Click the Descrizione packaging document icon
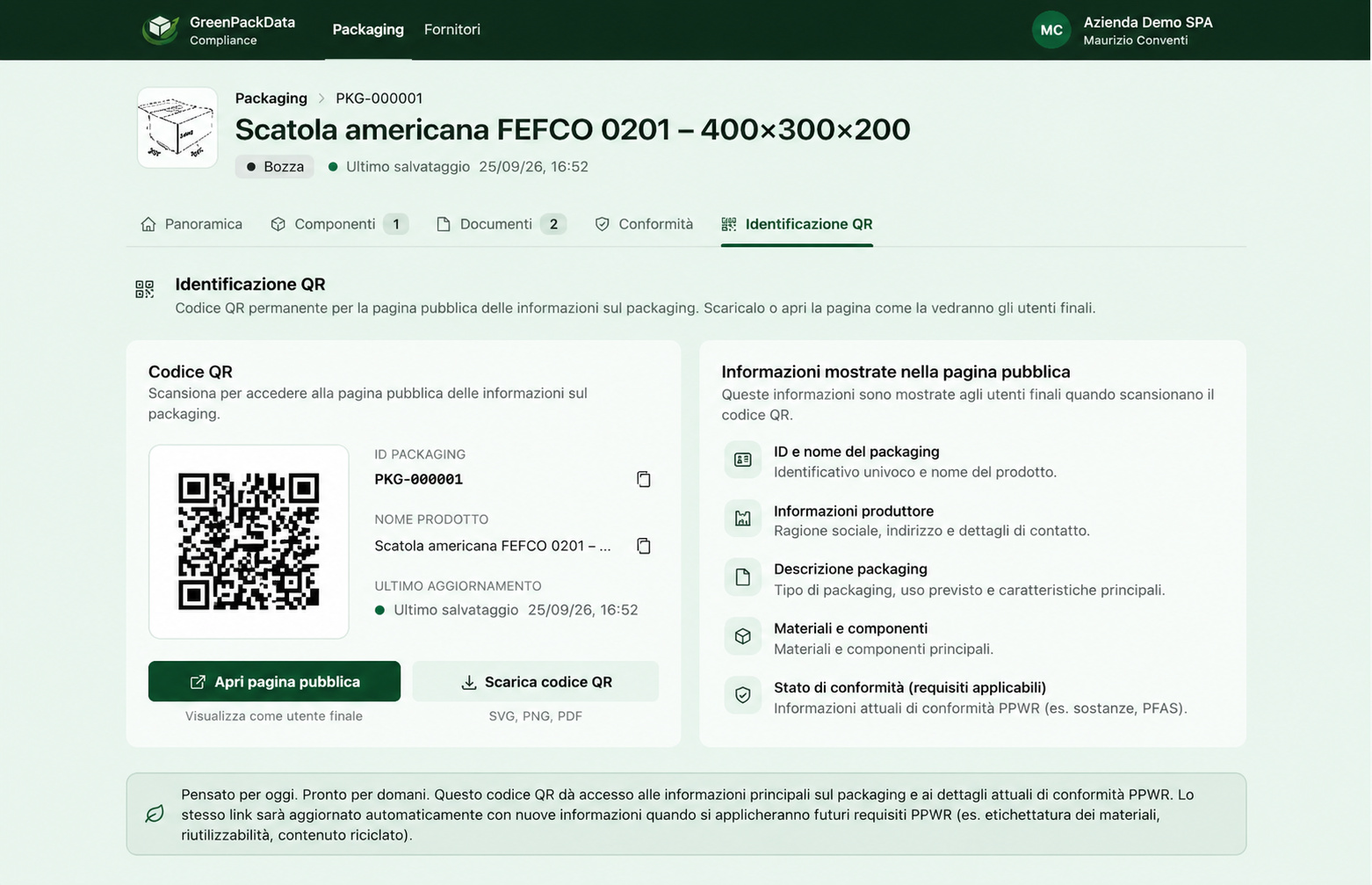Screen dimensions: 1372x885 tap(743, 577)
